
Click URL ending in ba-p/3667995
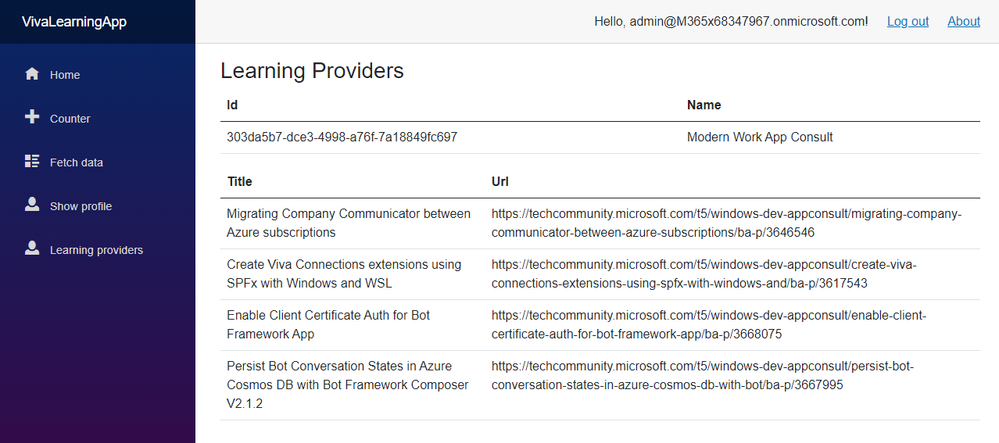pyautogui.click(x=703, y=376)
